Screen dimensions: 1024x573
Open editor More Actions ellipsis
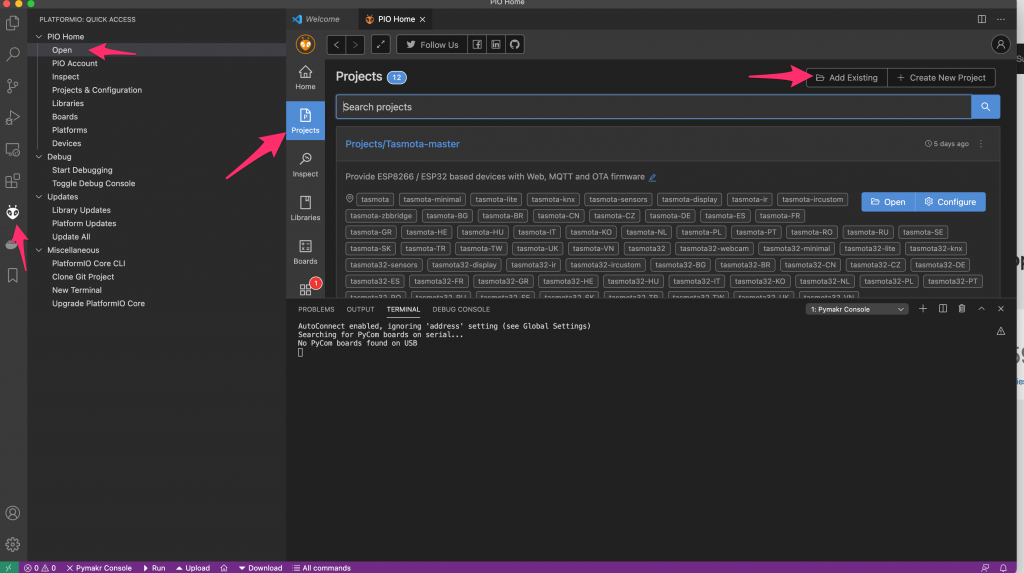pyautogui.click(x=1001, y=19)
